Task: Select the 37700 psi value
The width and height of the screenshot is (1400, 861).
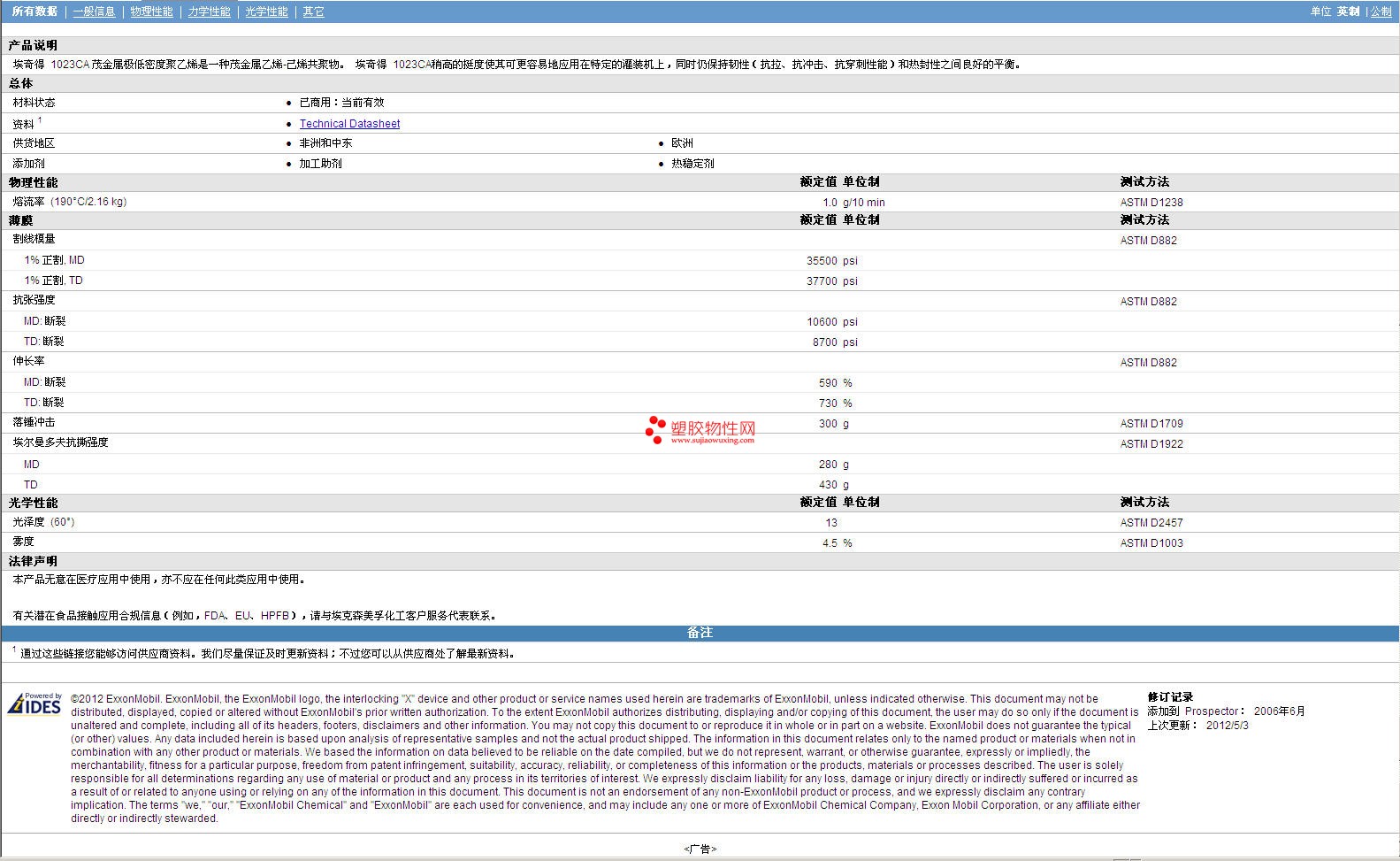Action: 831,281
